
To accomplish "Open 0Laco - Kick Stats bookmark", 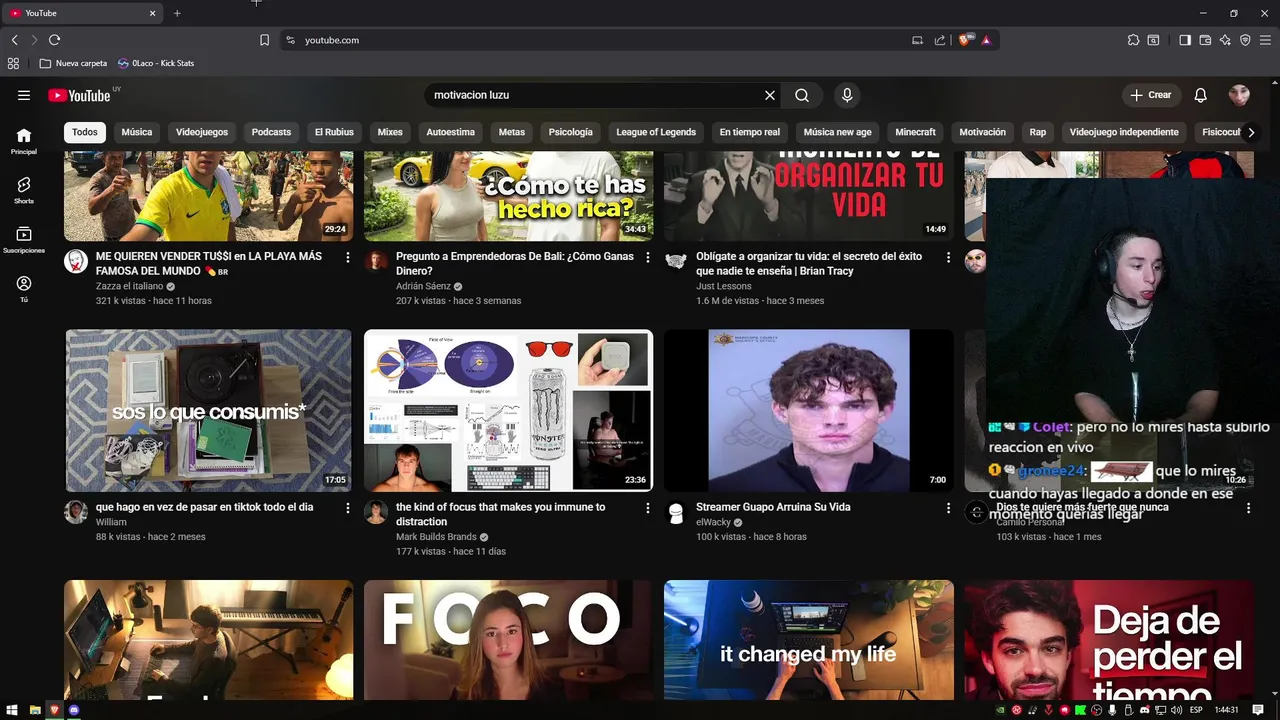I will click(155, 63).
